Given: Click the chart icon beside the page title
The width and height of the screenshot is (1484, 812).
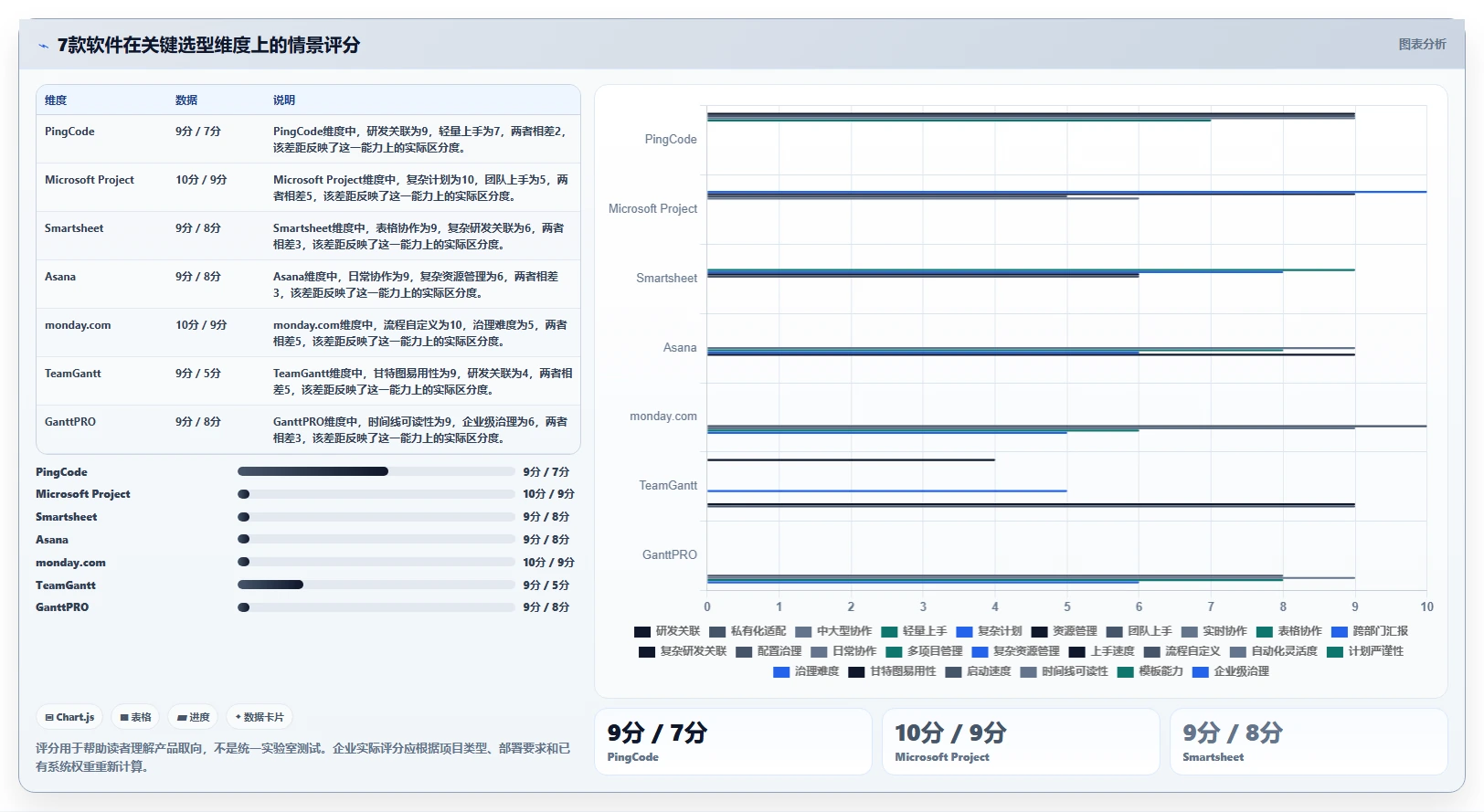Looking at the screenshot, I should (x=43, y=46).
